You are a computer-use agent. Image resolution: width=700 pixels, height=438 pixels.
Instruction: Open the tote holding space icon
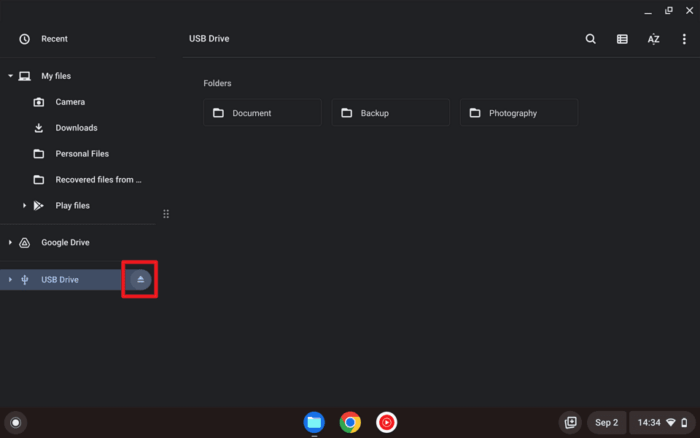pos(570,422)
